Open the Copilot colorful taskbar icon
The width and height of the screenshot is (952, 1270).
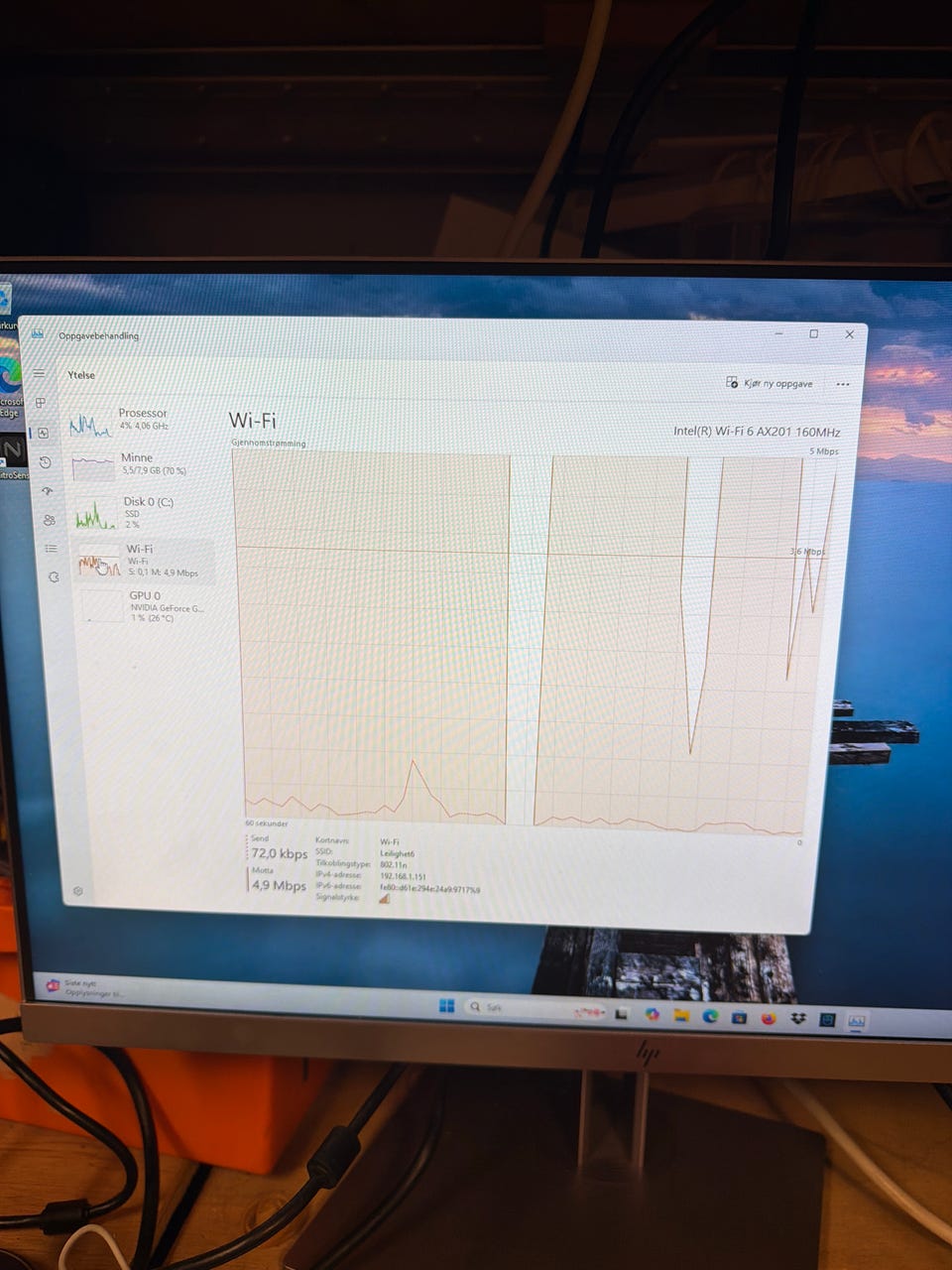coord(652,1014)
